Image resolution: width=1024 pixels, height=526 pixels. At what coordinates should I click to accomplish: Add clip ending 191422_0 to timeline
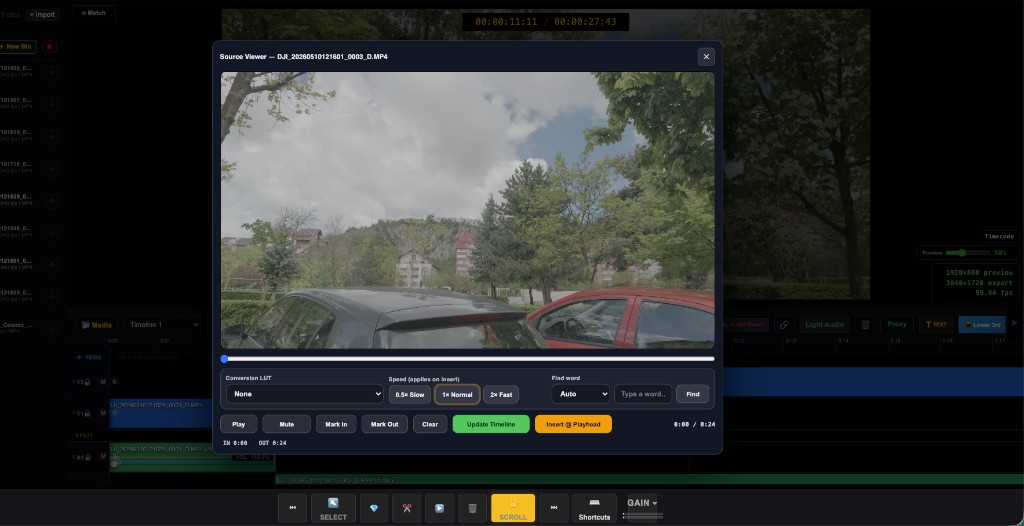pos(51,72)
